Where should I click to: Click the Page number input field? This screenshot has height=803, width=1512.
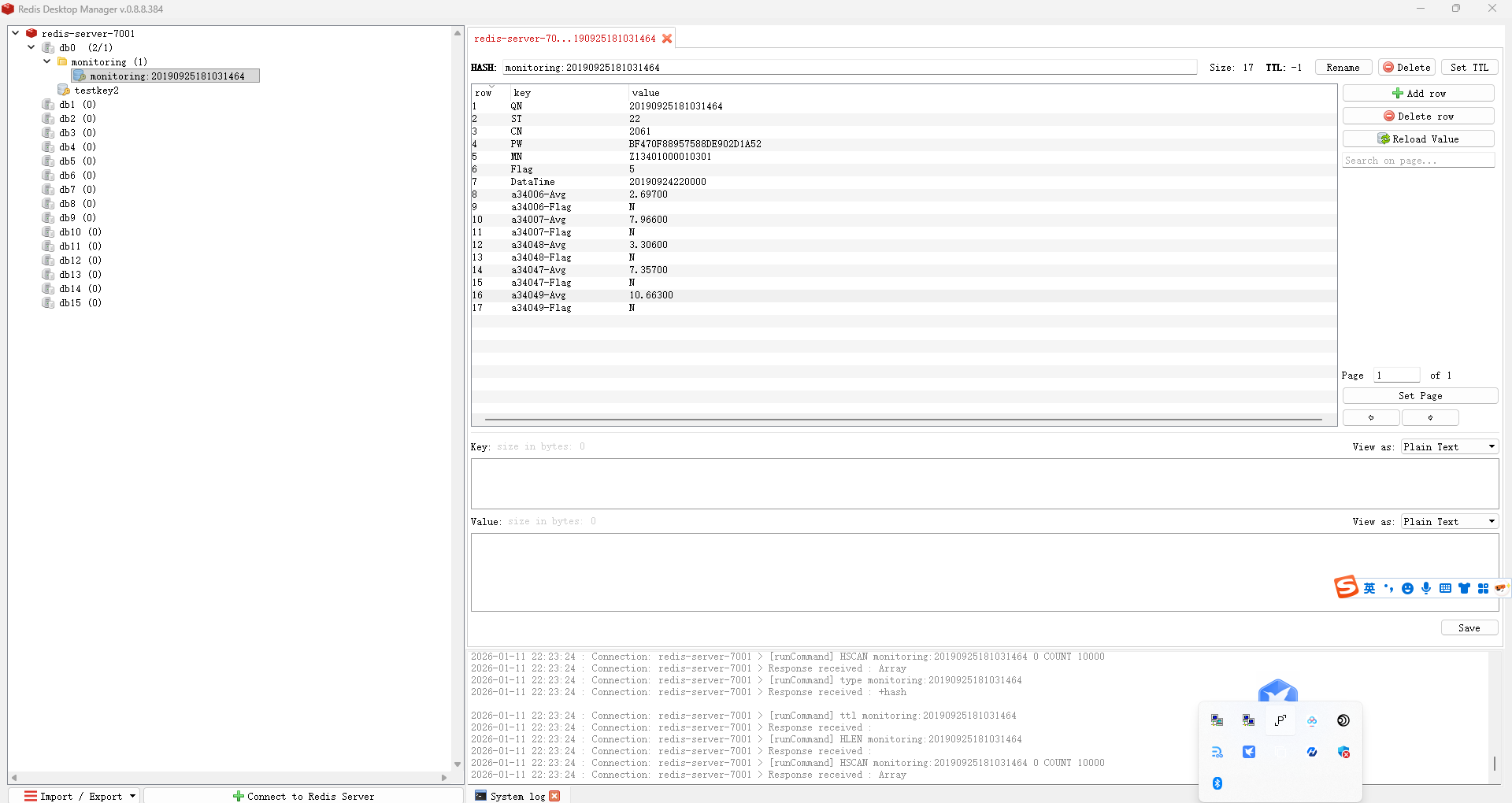click(x=1396, y=376)
